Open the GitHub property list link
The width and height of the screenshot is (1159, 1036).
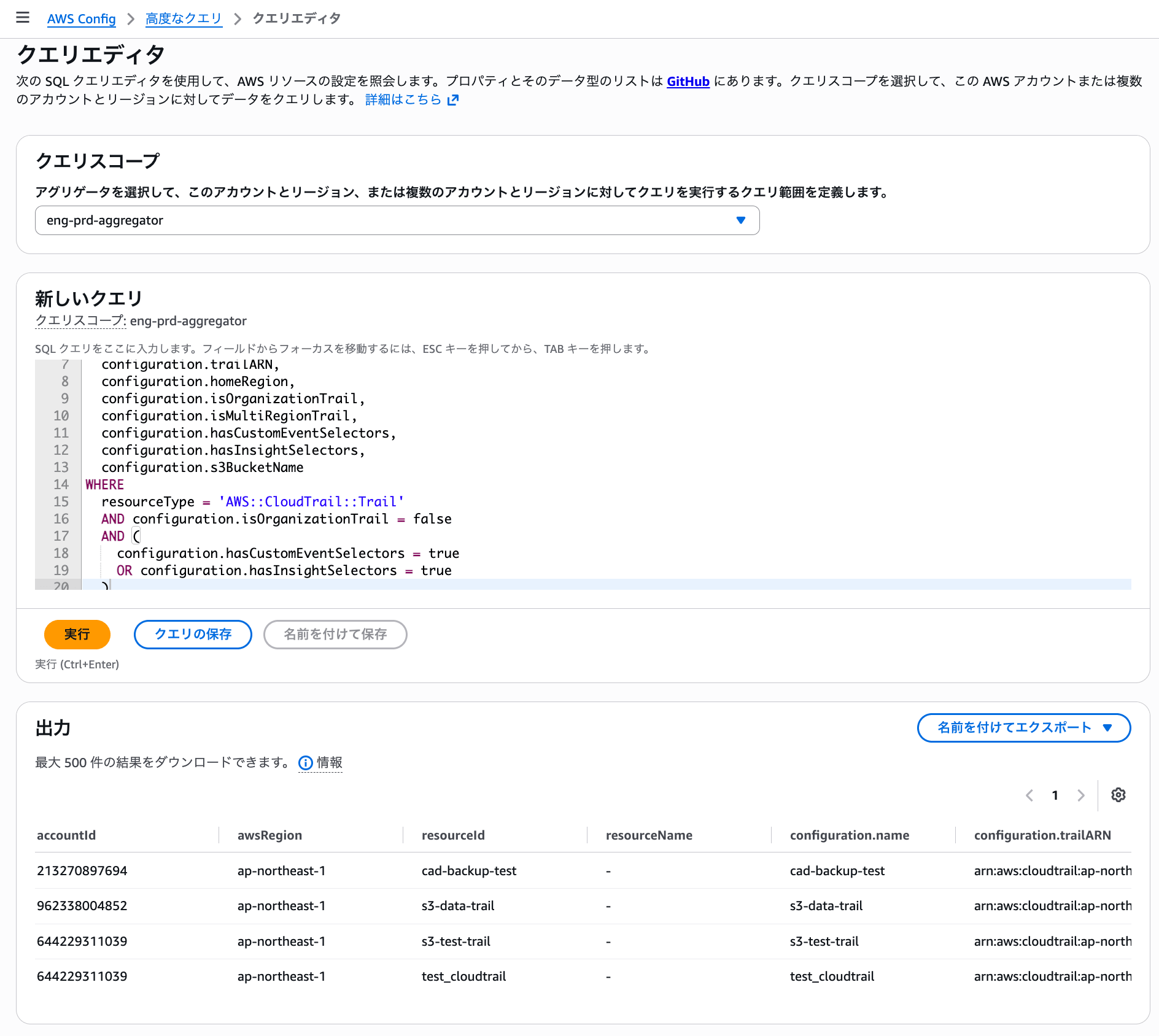688,81
